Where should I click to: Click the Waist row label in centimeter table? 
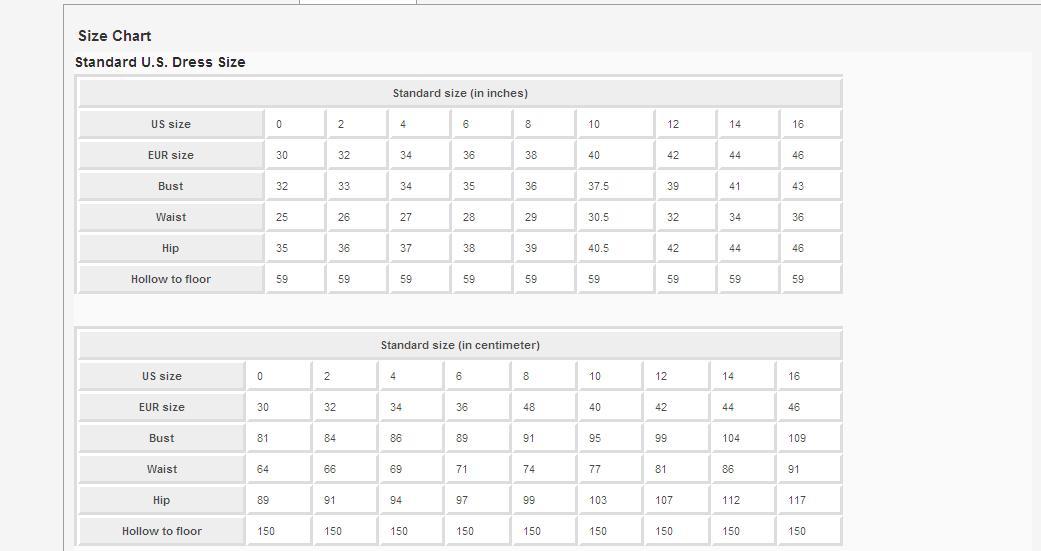pos(162,469)
